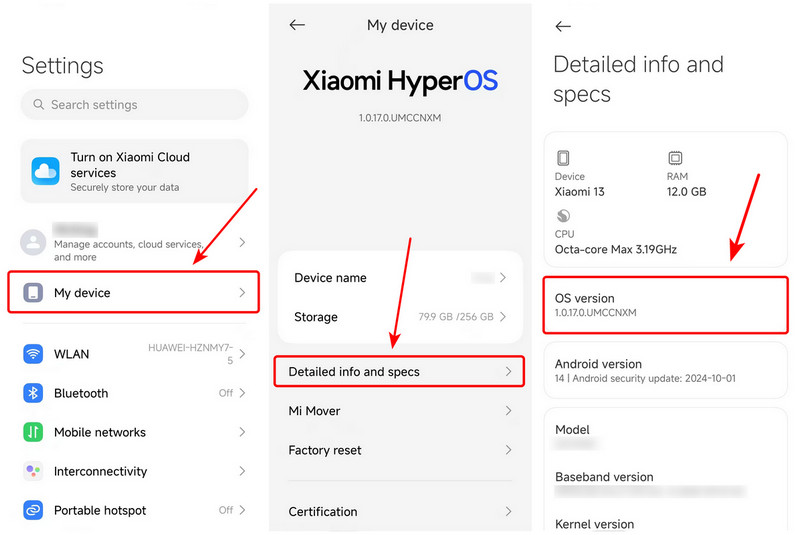800x535 pixels.
Task: Open Portable hotspot settings
Action: [135, 510]
